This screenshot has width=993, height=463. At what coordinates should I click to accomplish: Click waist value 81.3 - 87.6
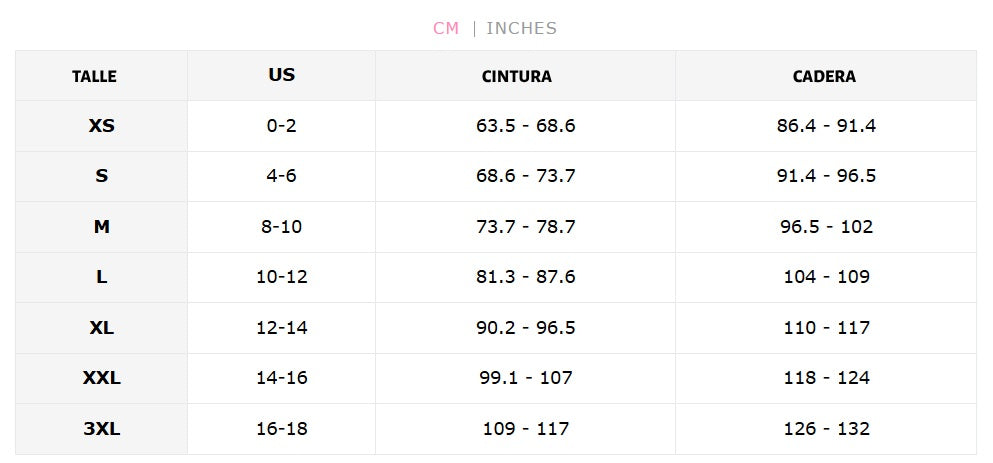(x=525, y=277)
